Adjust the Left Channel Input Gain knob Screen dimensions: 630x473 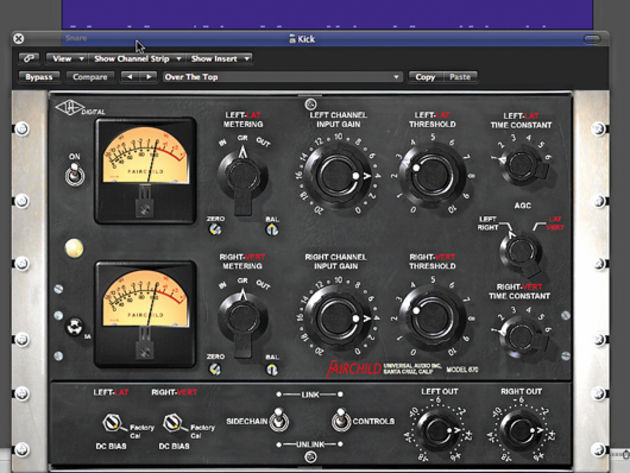coord(338,176)
